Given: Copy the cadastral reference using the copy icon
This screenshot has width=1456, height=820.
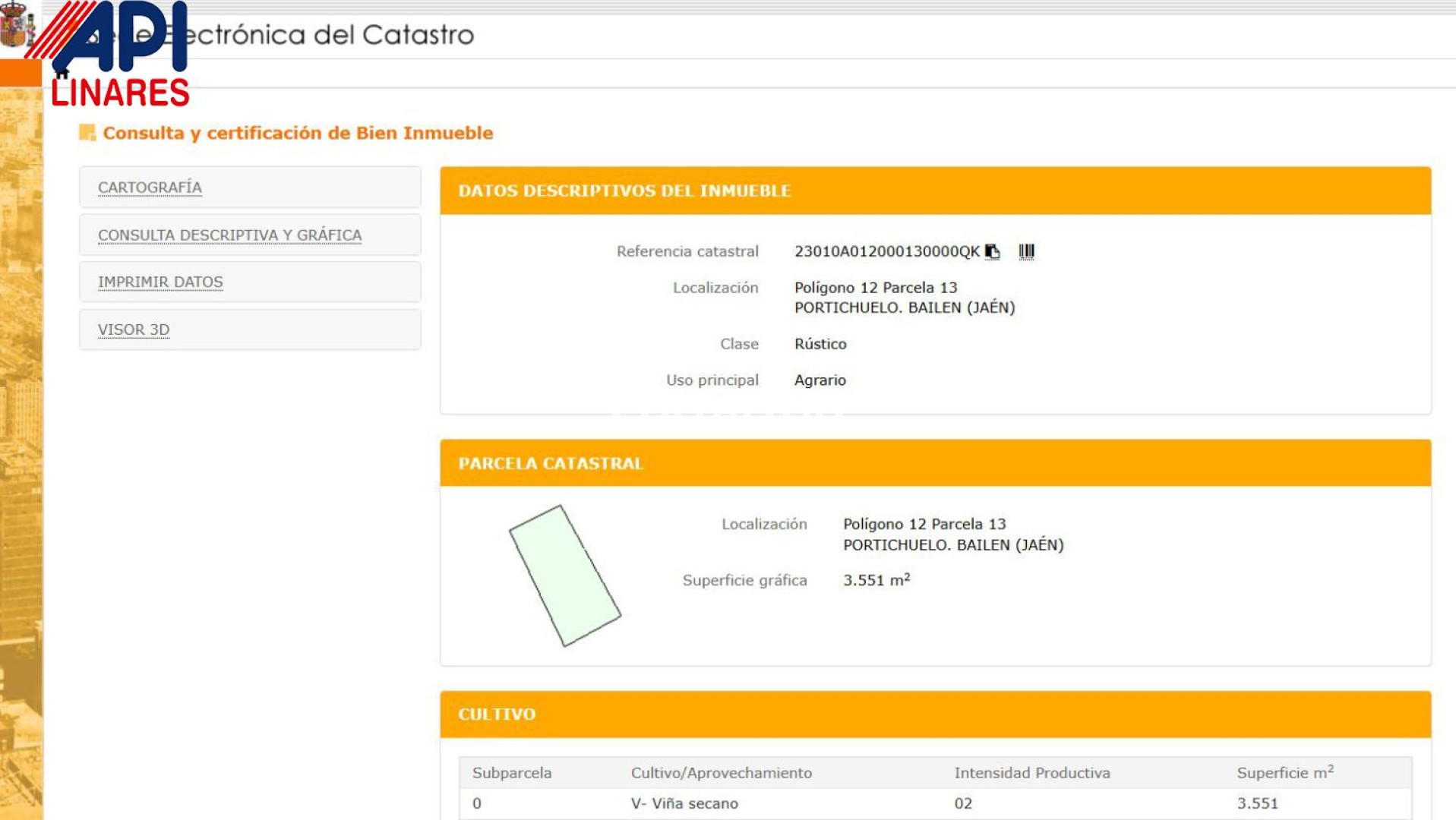Looking at the screenshot, I should tap(992, 251).
